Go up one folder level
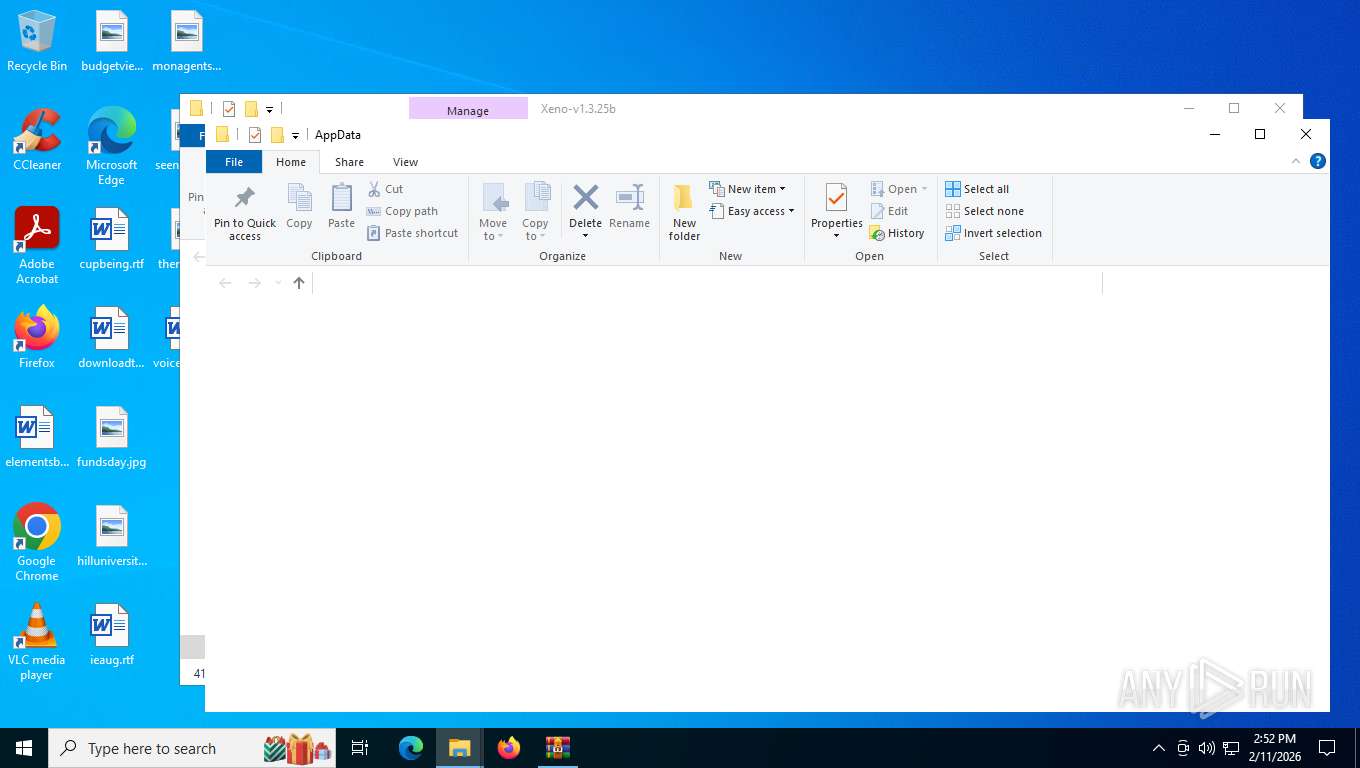 [x=299, y=283]
